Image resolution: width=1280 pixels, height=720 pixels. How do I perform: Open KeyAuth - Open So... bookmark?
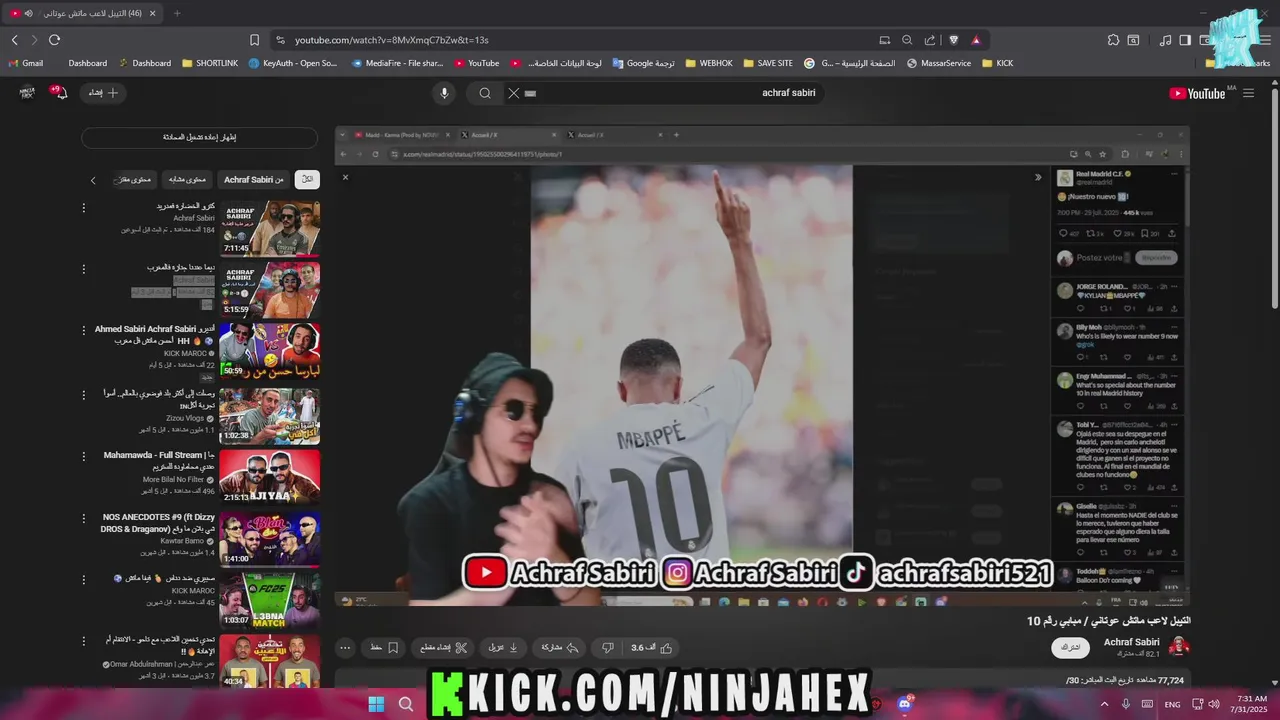pyautogui.click(x=293, y=63)
